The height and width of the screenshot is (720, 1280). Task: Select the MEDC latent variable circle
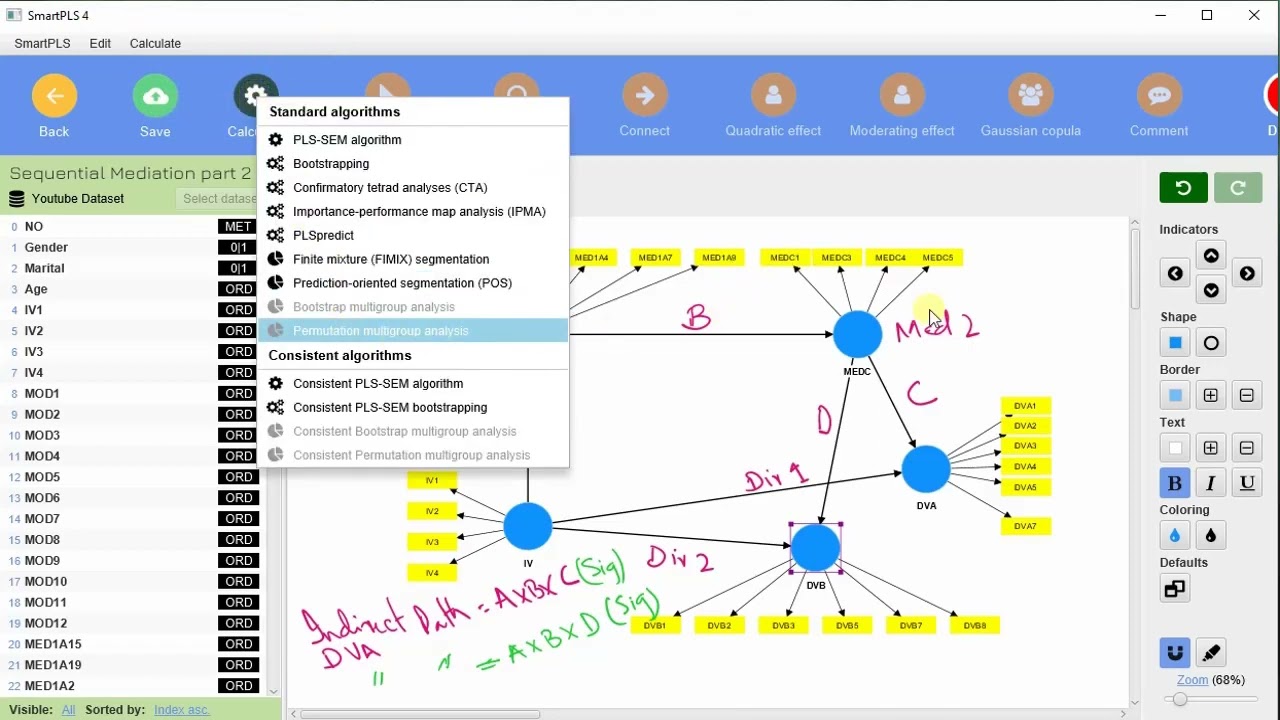858,334
